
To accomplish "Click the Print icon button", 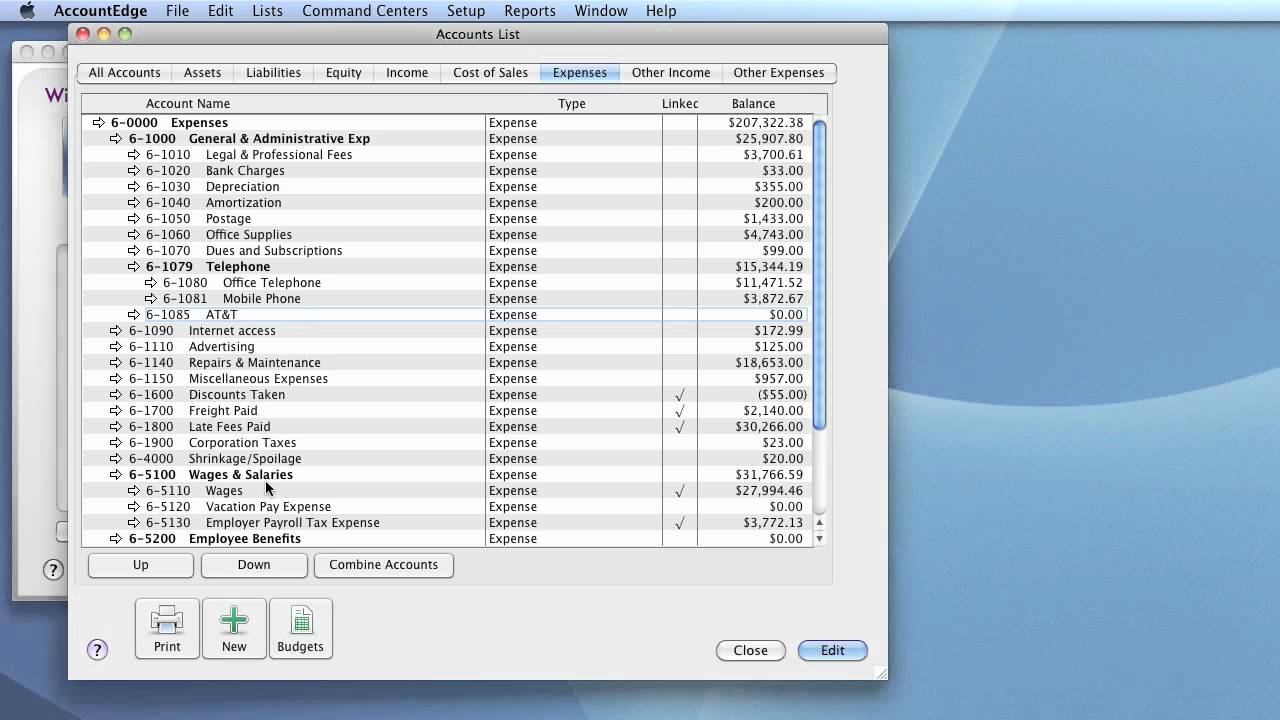I will [167, 628].
